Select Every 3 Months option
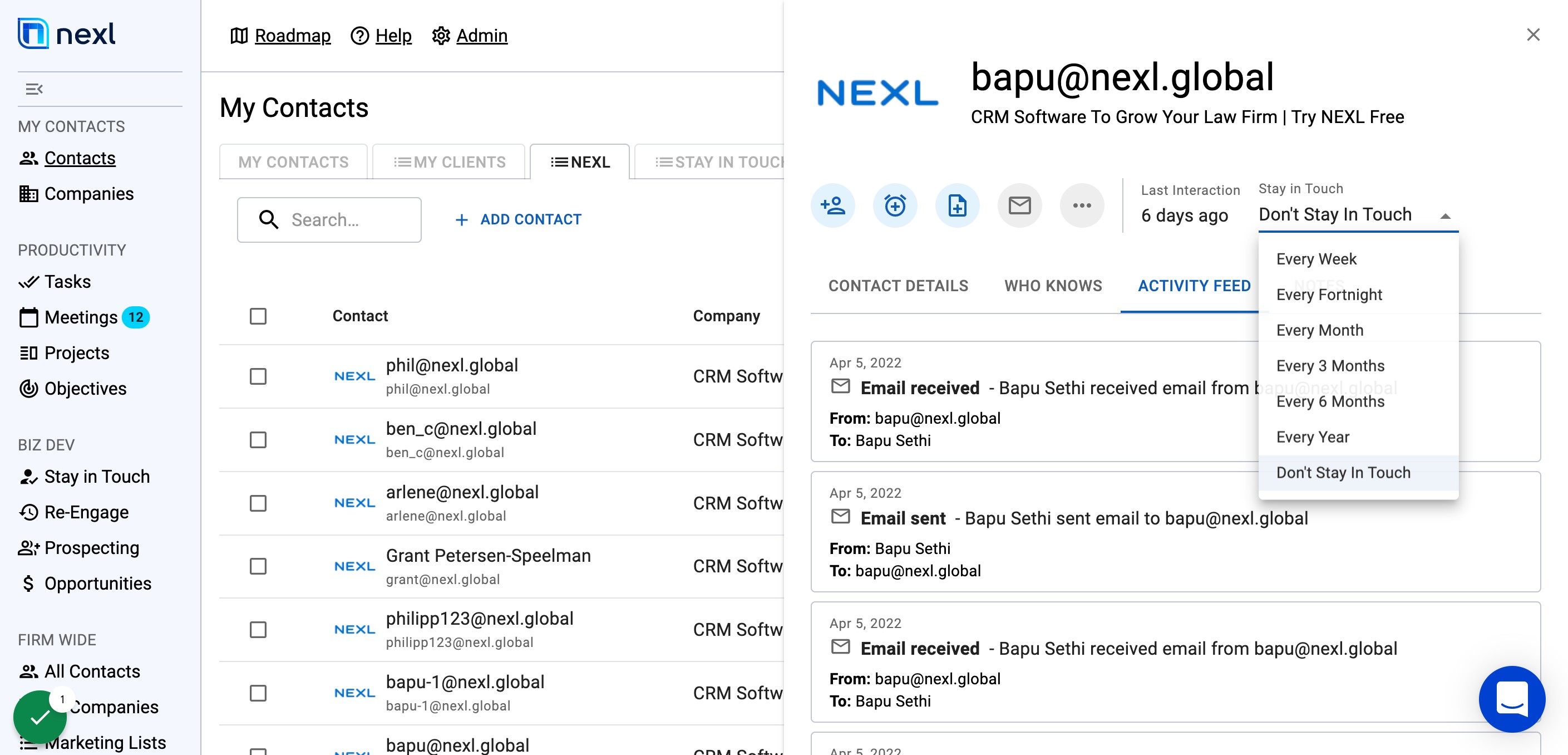Image resolution: width=1568 pixels, height=755 pixels. [x=1358, y=366]
